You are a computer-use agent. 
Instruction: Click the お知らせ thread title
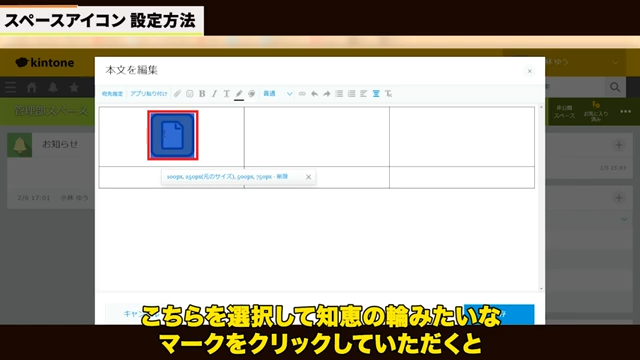pyautogui.click(x=60, y=144)
